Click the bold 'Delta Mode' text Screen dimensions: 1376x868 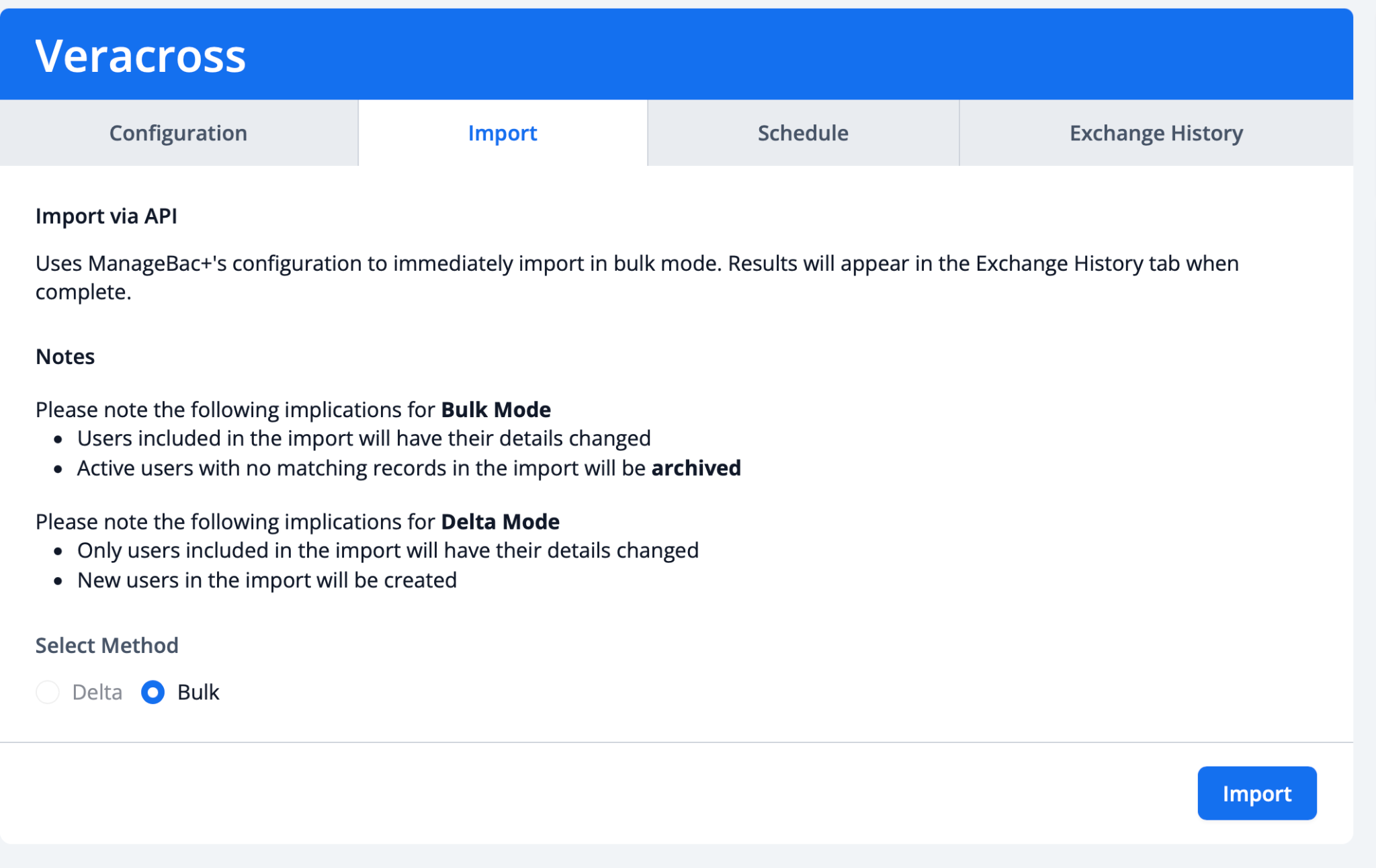501,521
